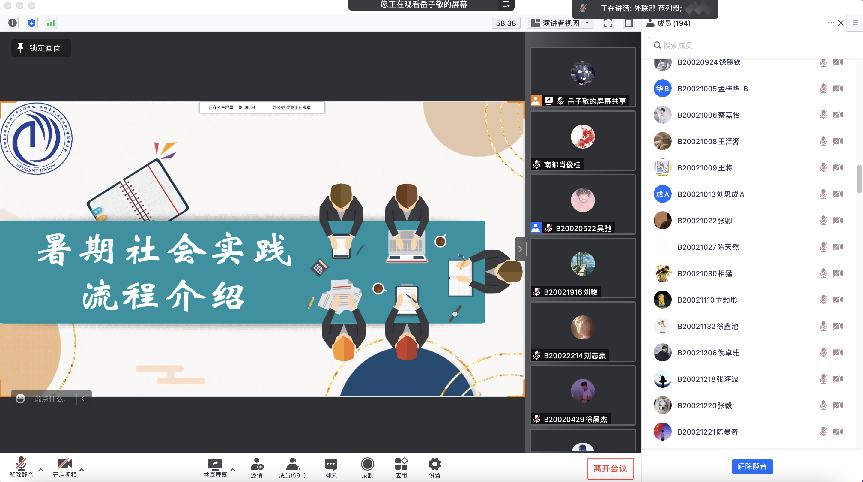Turn on video with the camera icon
Screen dimensions: 863x482
pos(64,464)
